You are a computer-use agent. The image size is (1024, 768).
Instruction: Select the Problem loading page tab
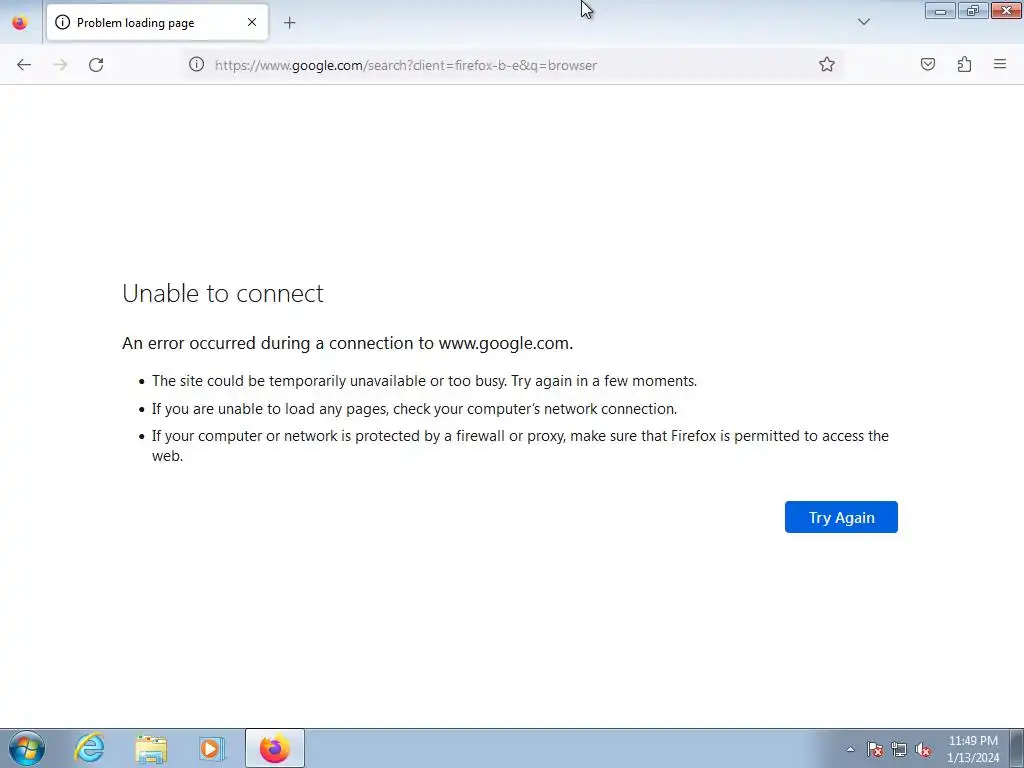click(x=157, y=22)
